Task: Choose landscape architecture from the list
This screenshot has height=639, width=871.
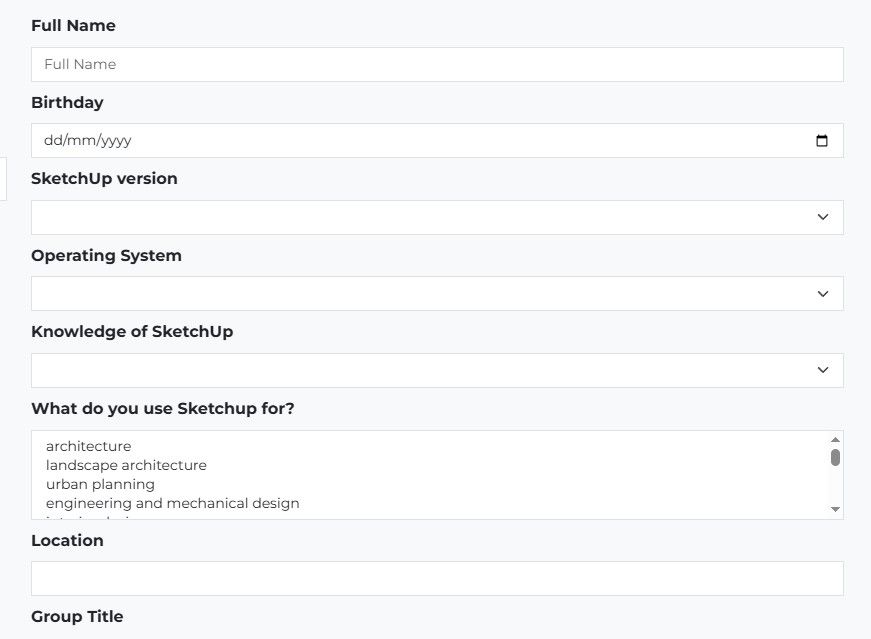Action: pyautogui.click(x=126, y=465)
